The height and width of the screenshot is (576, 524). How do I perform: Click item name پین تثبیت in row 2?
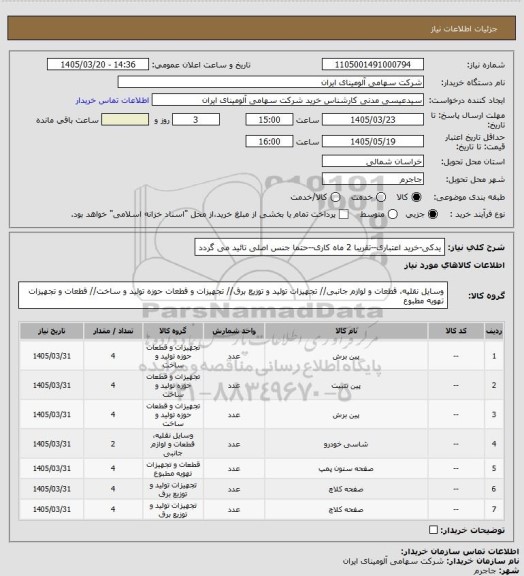coord(346,386)
